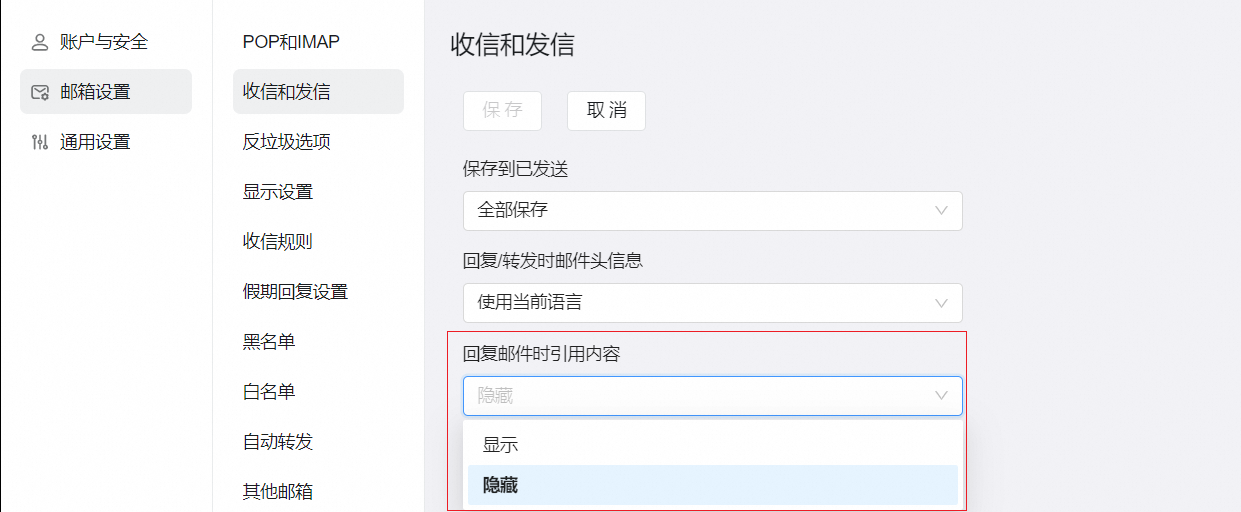Navigate to 假期回复设置

[295, 292]
